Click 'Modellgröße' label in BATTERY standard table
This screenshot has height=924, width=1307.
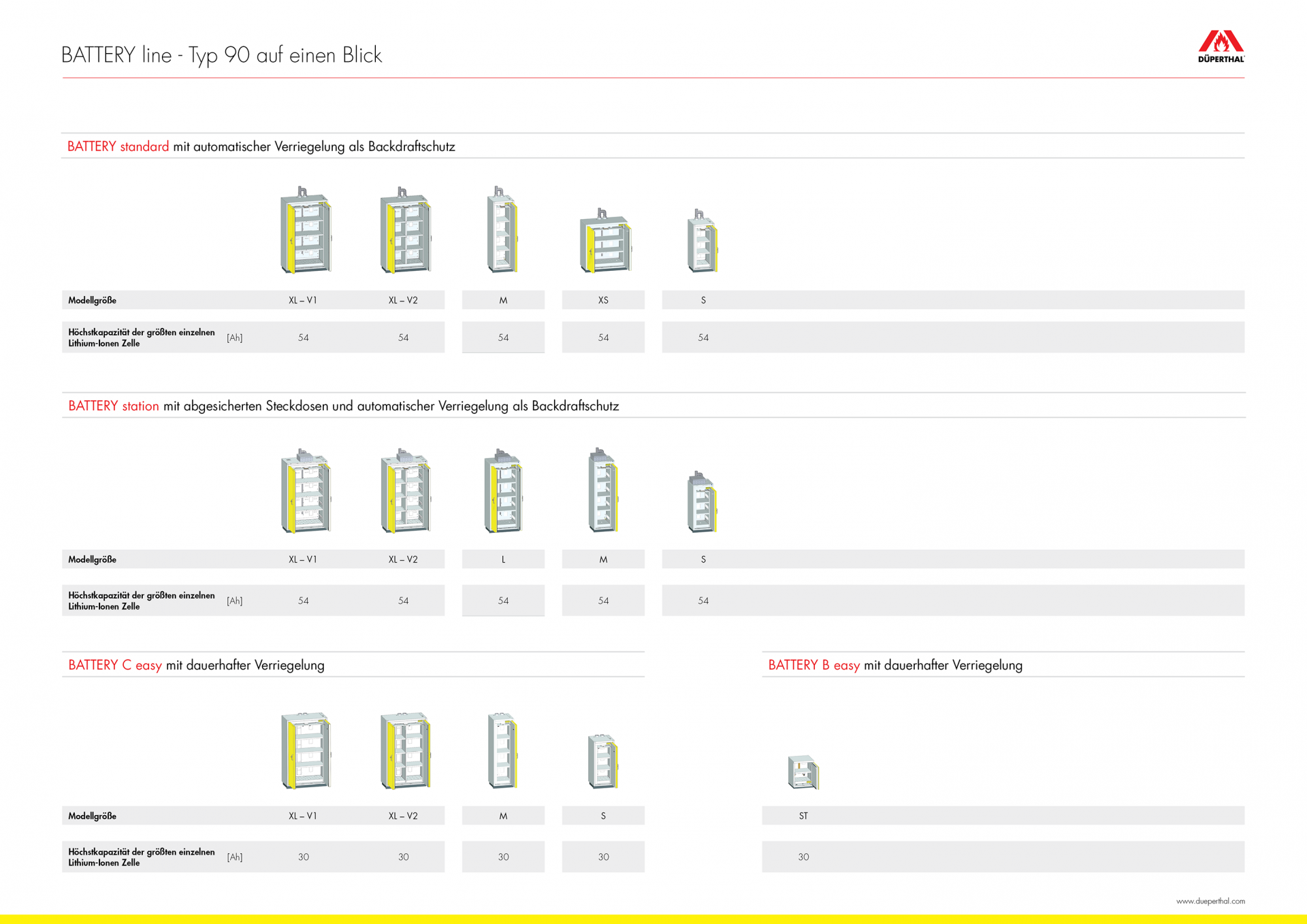coord(92,300)
